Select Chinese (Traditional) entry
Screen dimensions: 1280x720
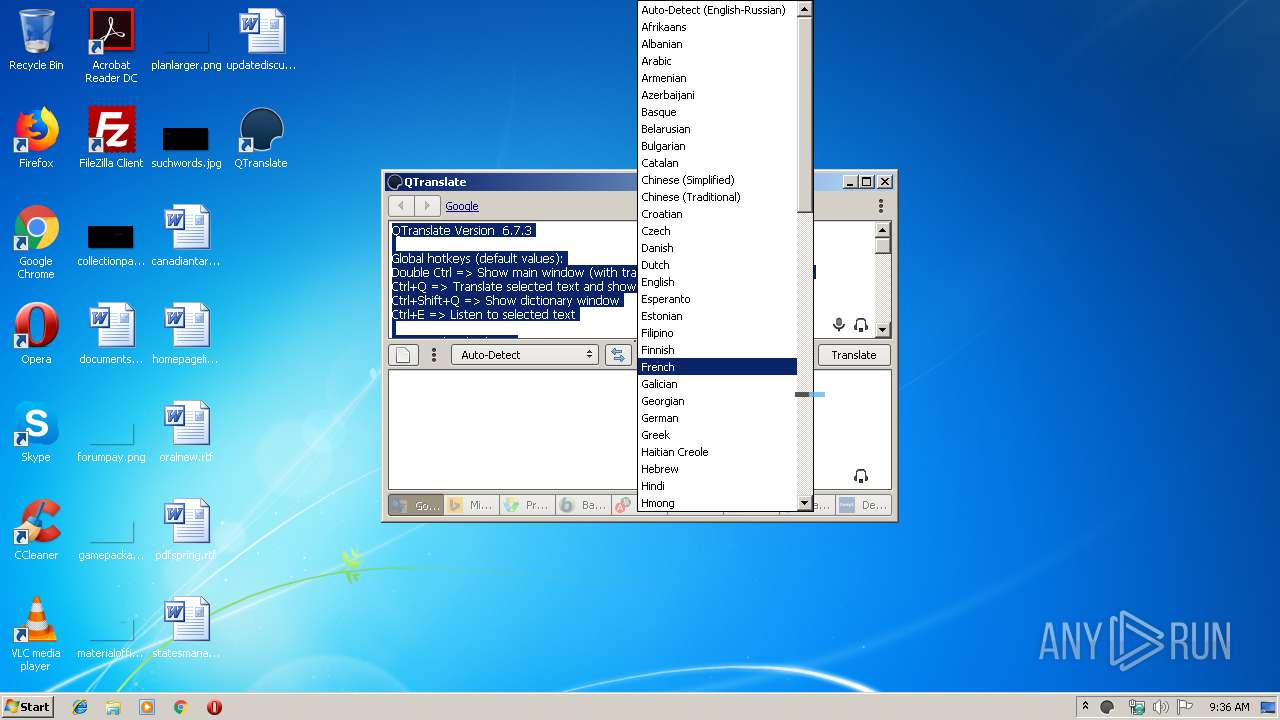pos(717,197)
